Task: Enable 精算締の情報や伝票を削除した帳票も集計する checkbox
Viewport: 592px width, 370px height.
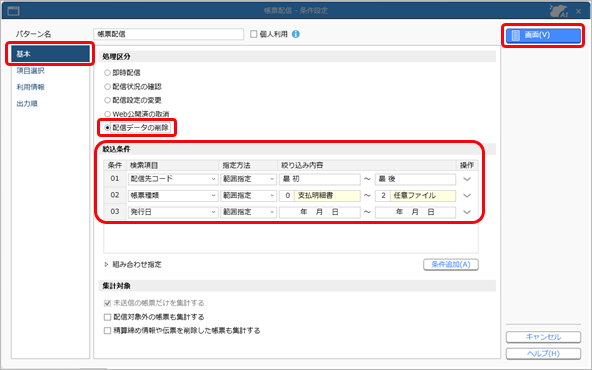Action: (x=108, y=330)
